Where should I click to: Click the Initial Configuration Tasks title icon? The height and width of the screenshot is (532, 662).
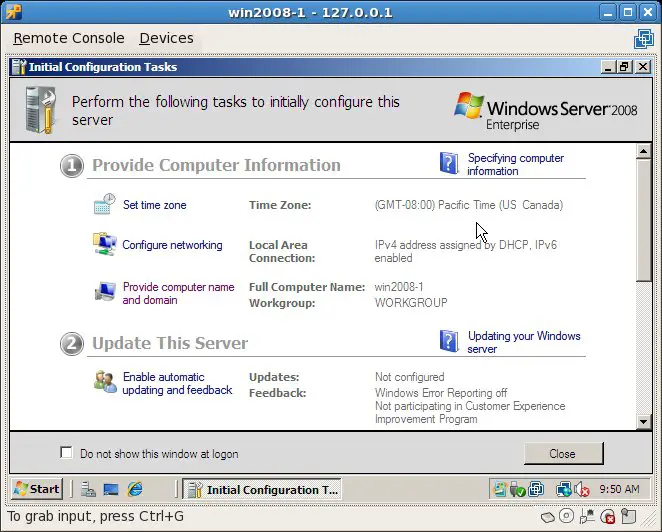(19, 67)
